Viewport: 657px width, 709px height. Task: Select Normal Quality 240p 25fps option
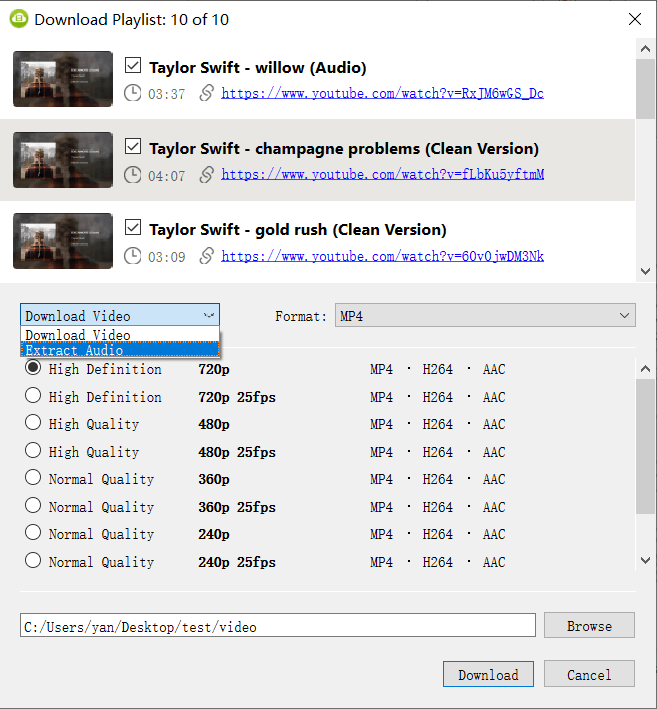tap(33, 561)
